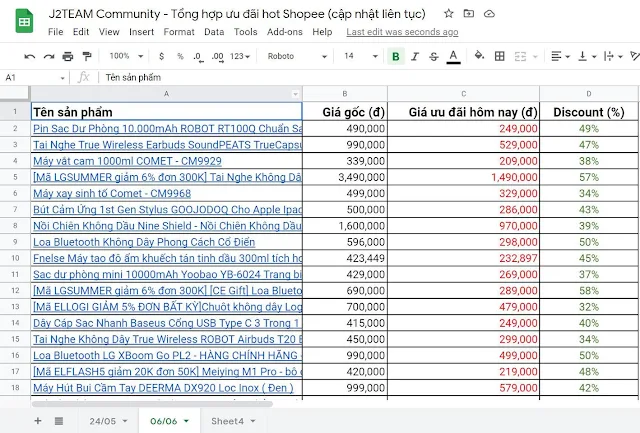Open the zoom level dropdown

tap(126, 56)
